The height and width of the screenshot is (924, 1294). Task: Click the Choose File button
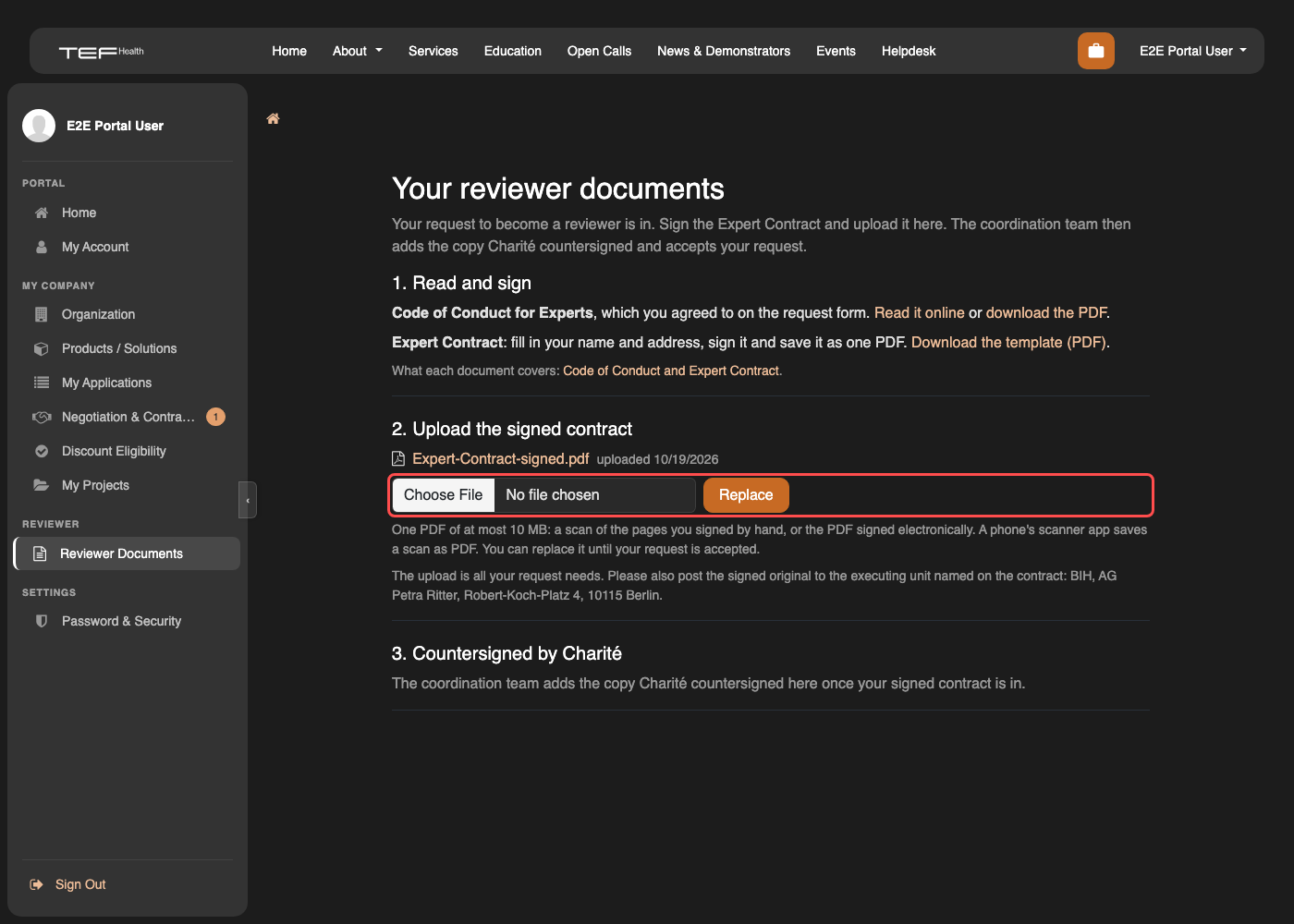(444, 495)
